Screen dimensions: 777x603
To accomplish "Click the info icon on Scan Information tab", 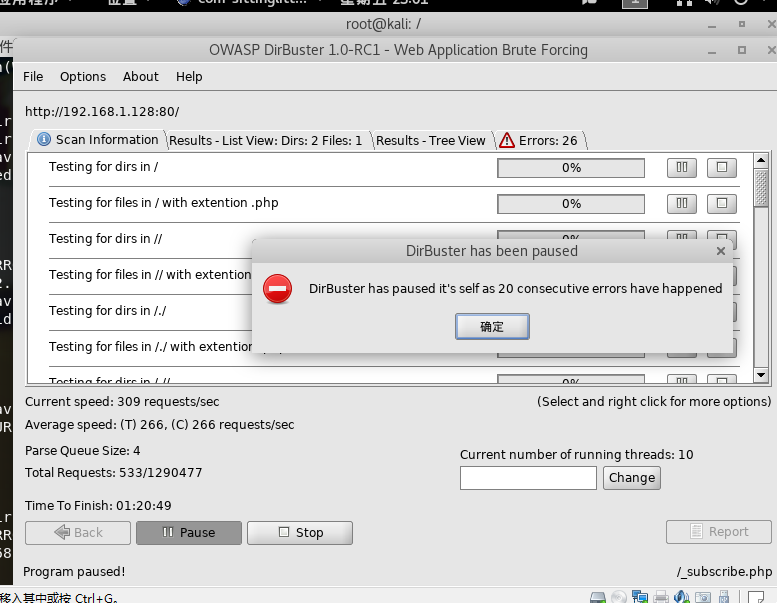I will click(44, 139).
